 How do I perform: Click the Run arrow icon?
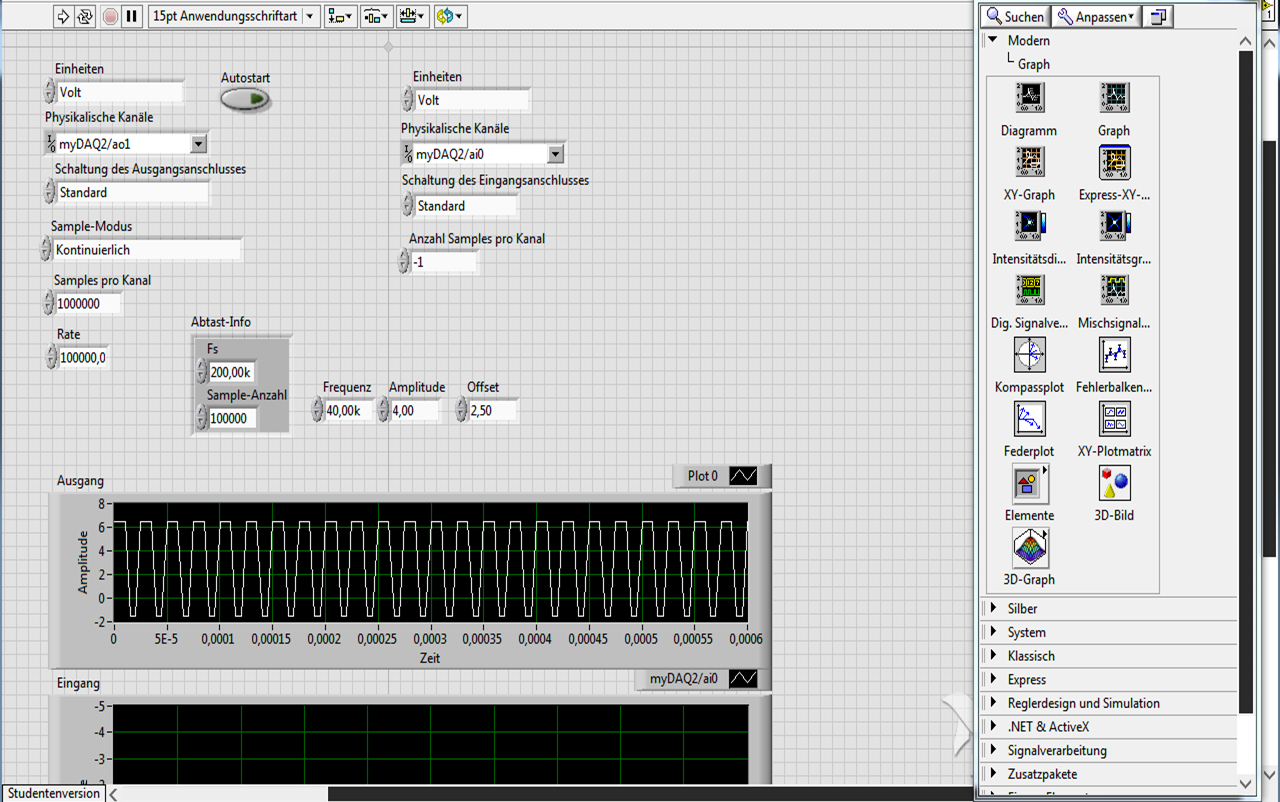(63, 16)
